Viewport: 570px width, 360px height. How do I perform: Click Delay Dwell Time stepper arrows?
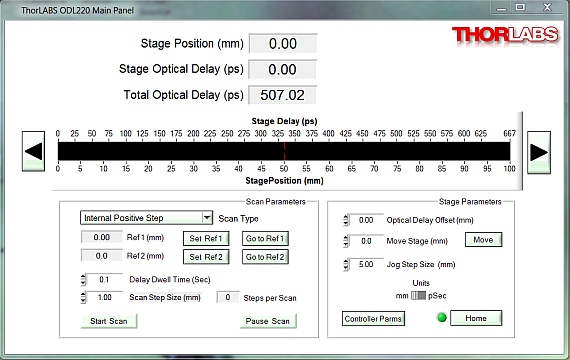83,280
